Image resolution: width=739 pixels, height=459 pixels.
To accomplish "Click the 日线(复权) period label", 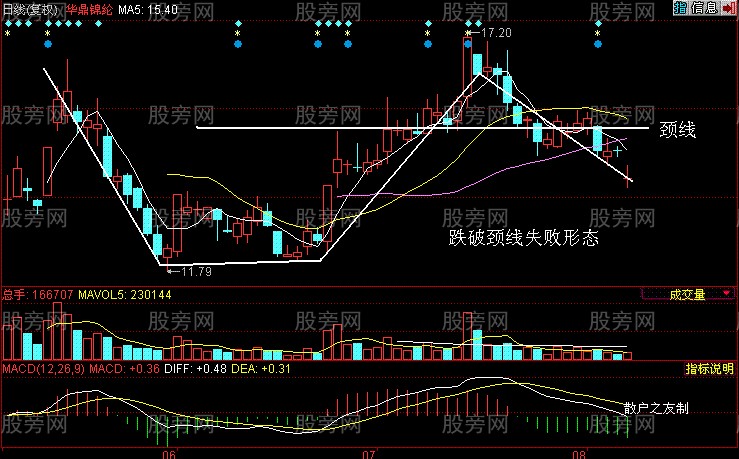I will click(30, 9).
